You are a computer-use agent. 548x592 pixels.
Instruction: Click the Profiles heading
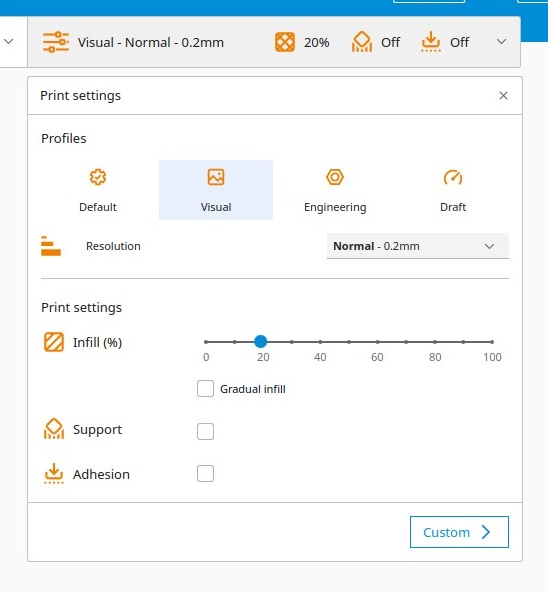(64, 139)
